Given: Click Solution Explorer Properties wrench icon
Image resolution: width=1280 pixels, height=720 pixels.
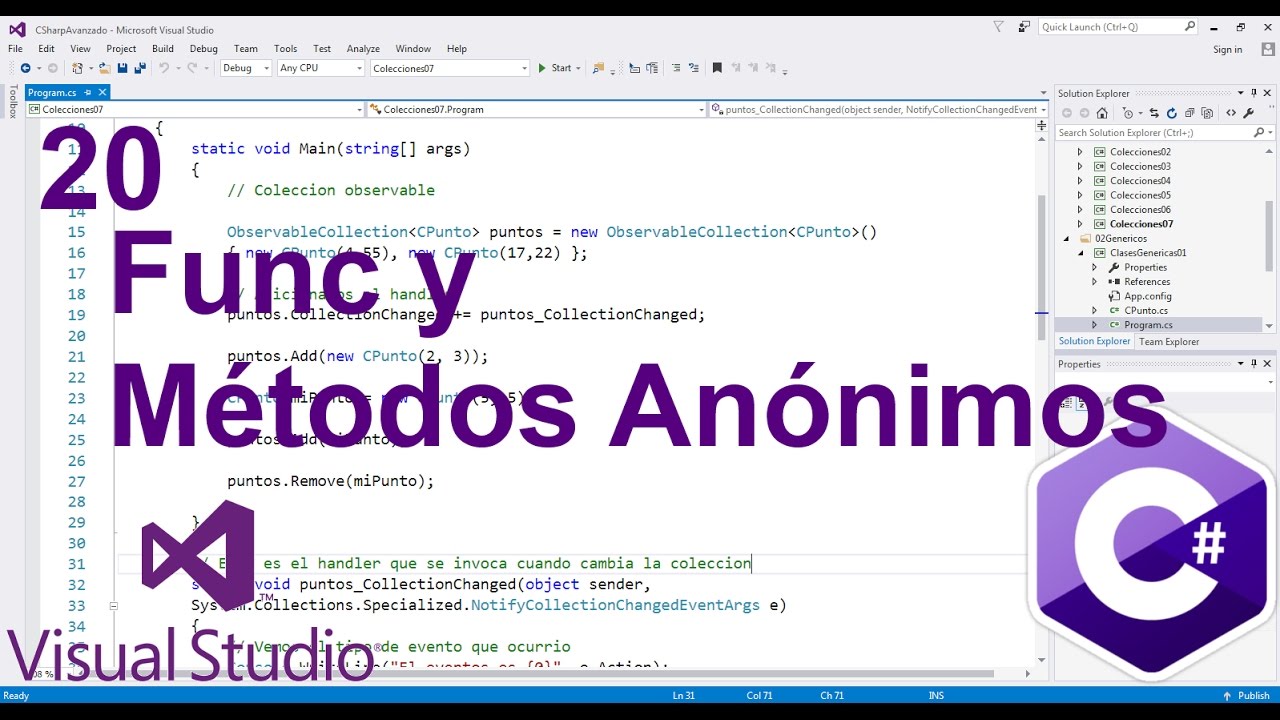Looking at the screenshot, I should [x=1249, y=113].
